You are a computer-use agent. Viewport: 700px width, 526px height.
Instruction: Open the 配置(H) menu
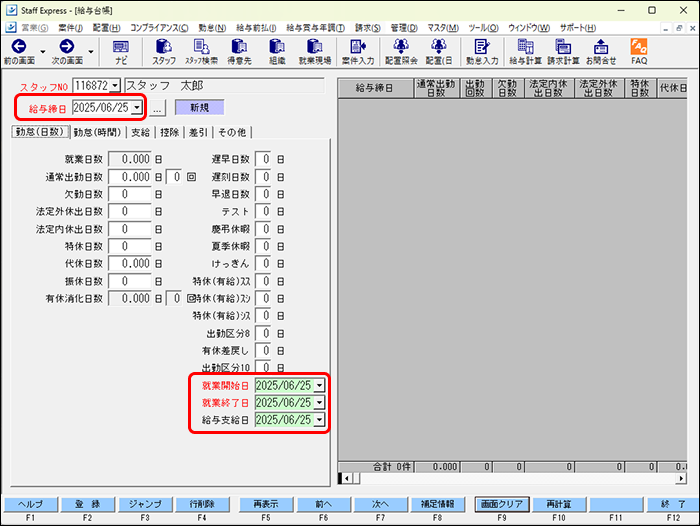[x=106, y=28]
